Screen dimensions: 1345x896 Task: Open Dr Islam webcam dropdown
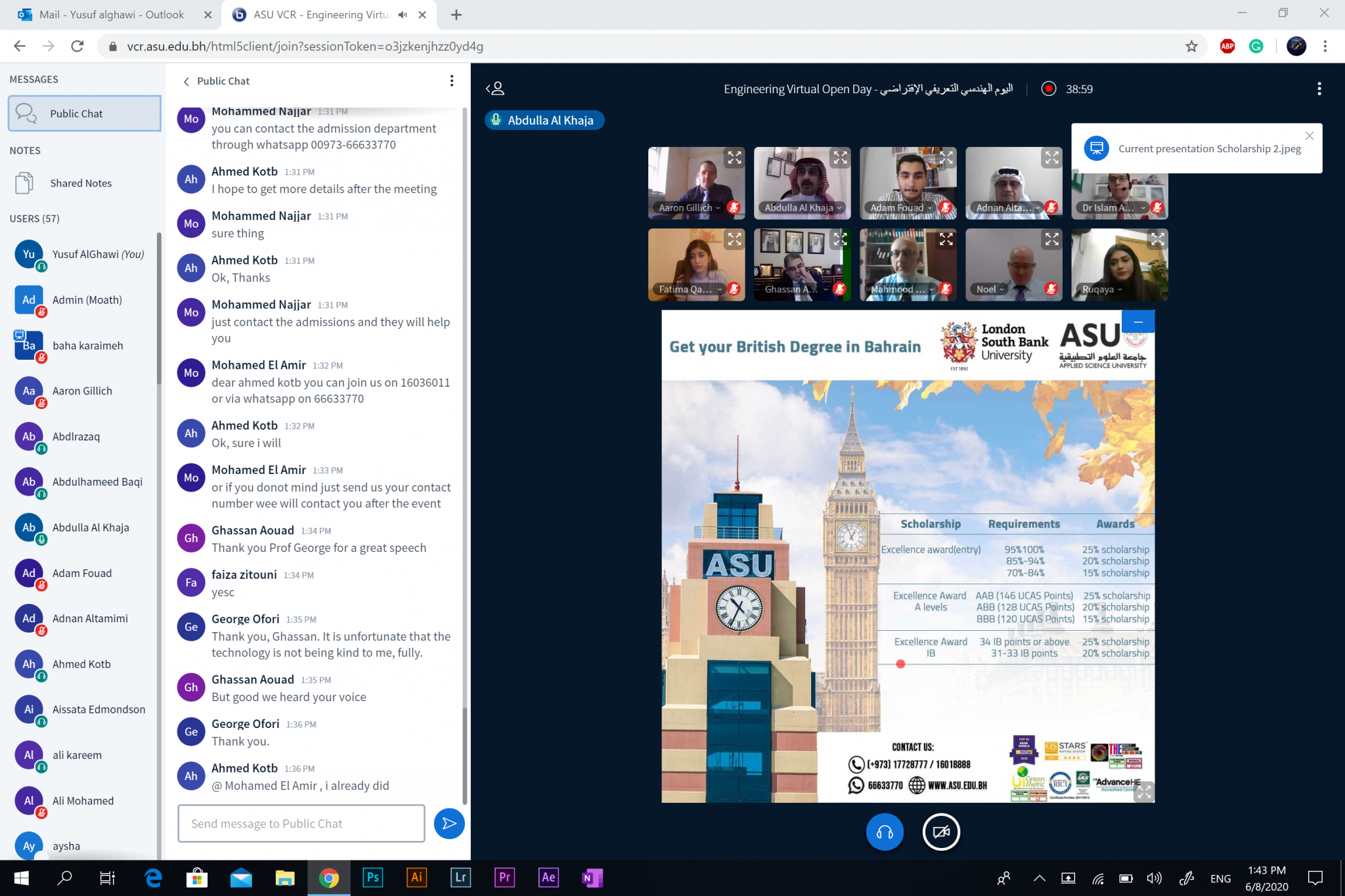(x=1114, y=207)
